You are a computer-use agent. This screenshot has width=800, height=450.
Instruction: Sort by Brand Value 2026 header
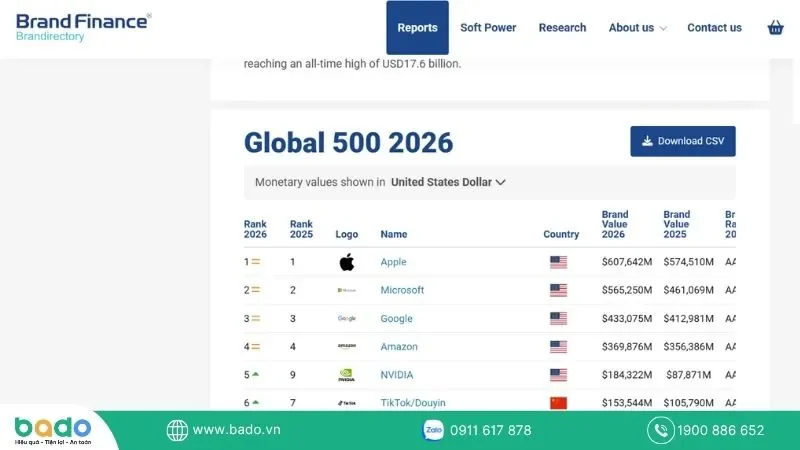point(615,224)
